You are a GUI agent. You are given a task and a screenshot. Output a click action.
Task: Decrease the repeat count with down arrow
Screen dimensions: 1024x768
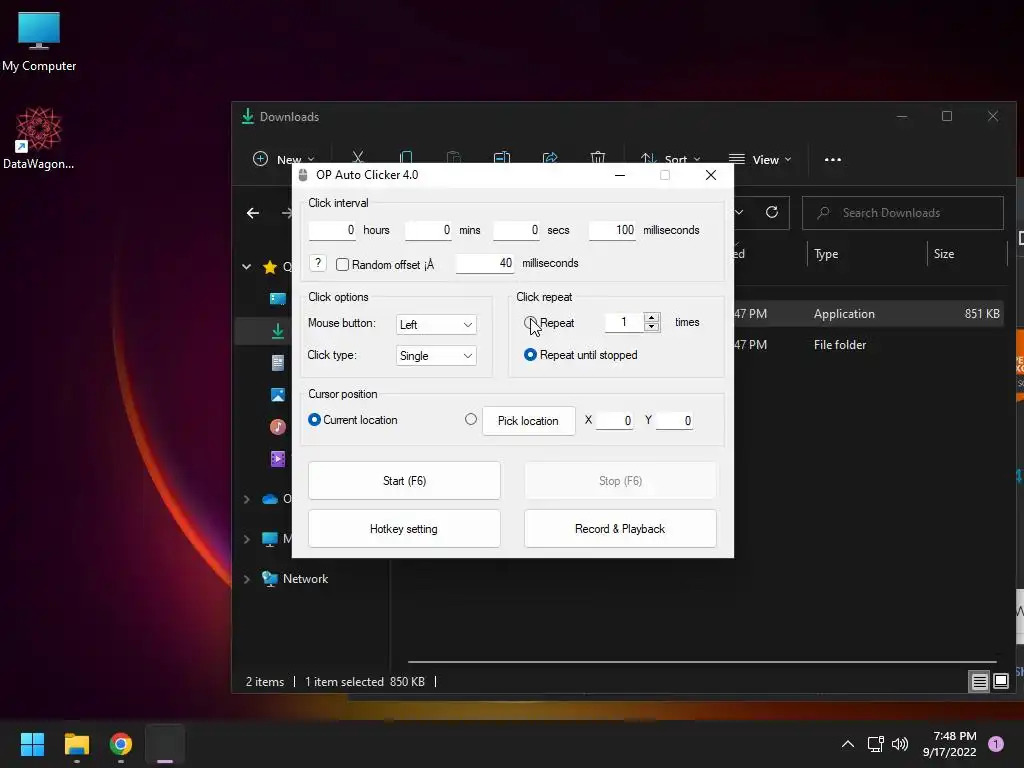[651, 327]
